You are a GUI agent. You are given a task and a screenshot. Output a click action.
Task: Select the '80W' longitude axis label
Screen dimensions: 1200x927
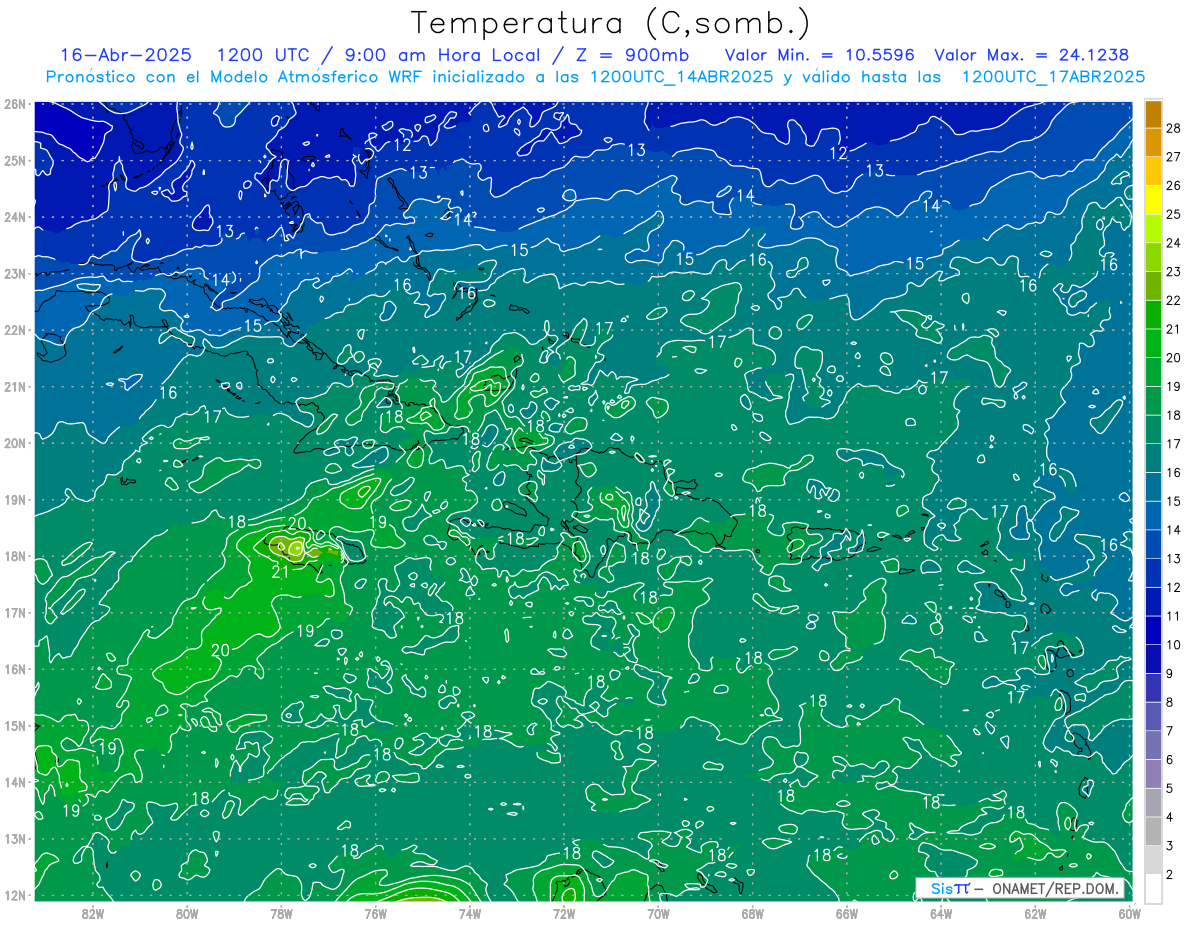pos(187,913)
